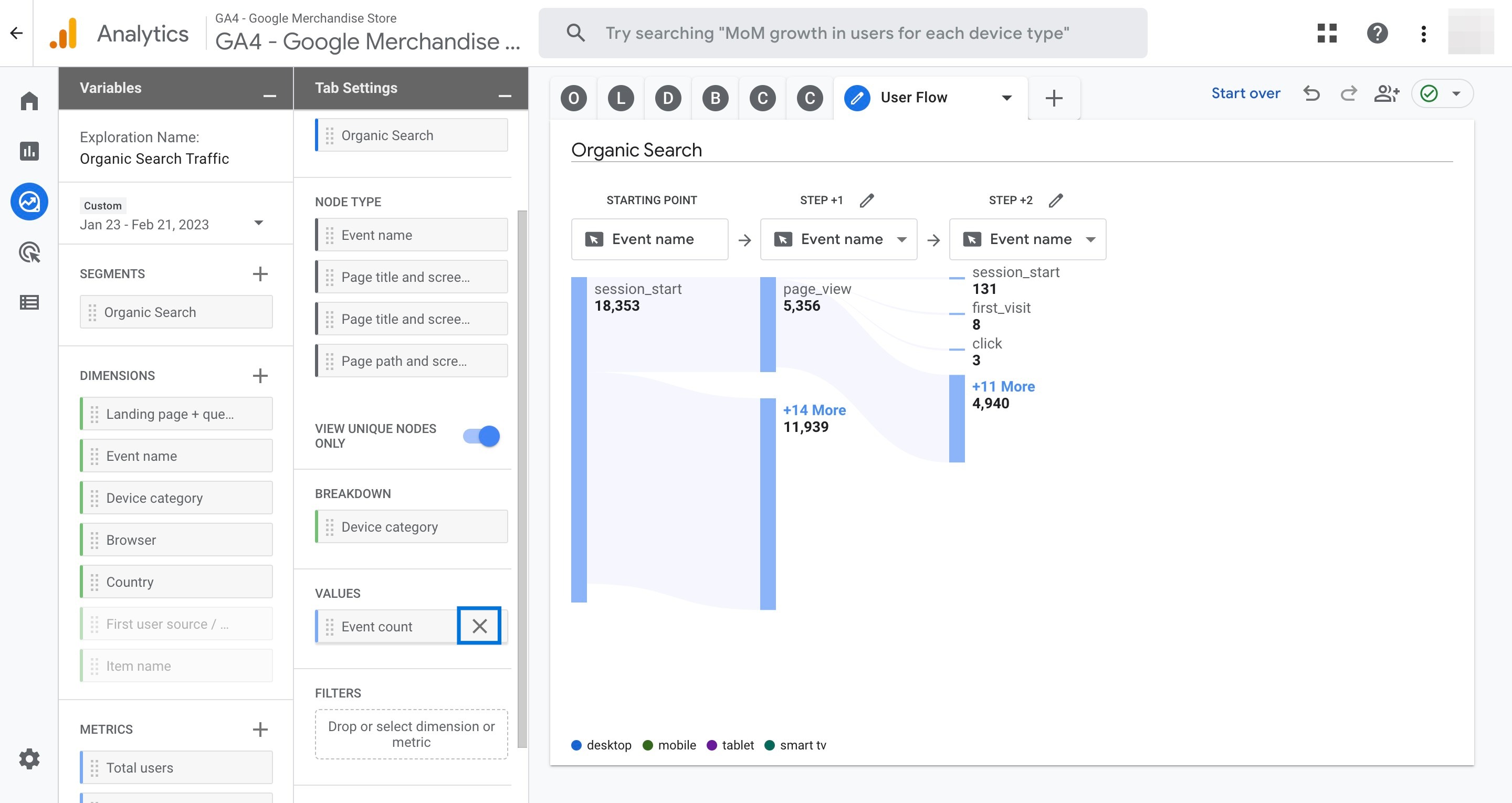
Task: Switch to the second C tab
Action: click(x=810, y=98)
